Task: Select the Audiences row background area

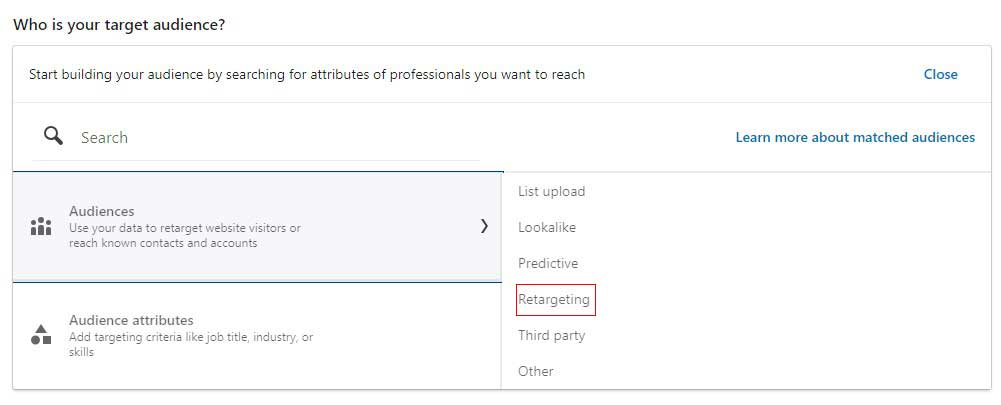Action: (257, 226)
